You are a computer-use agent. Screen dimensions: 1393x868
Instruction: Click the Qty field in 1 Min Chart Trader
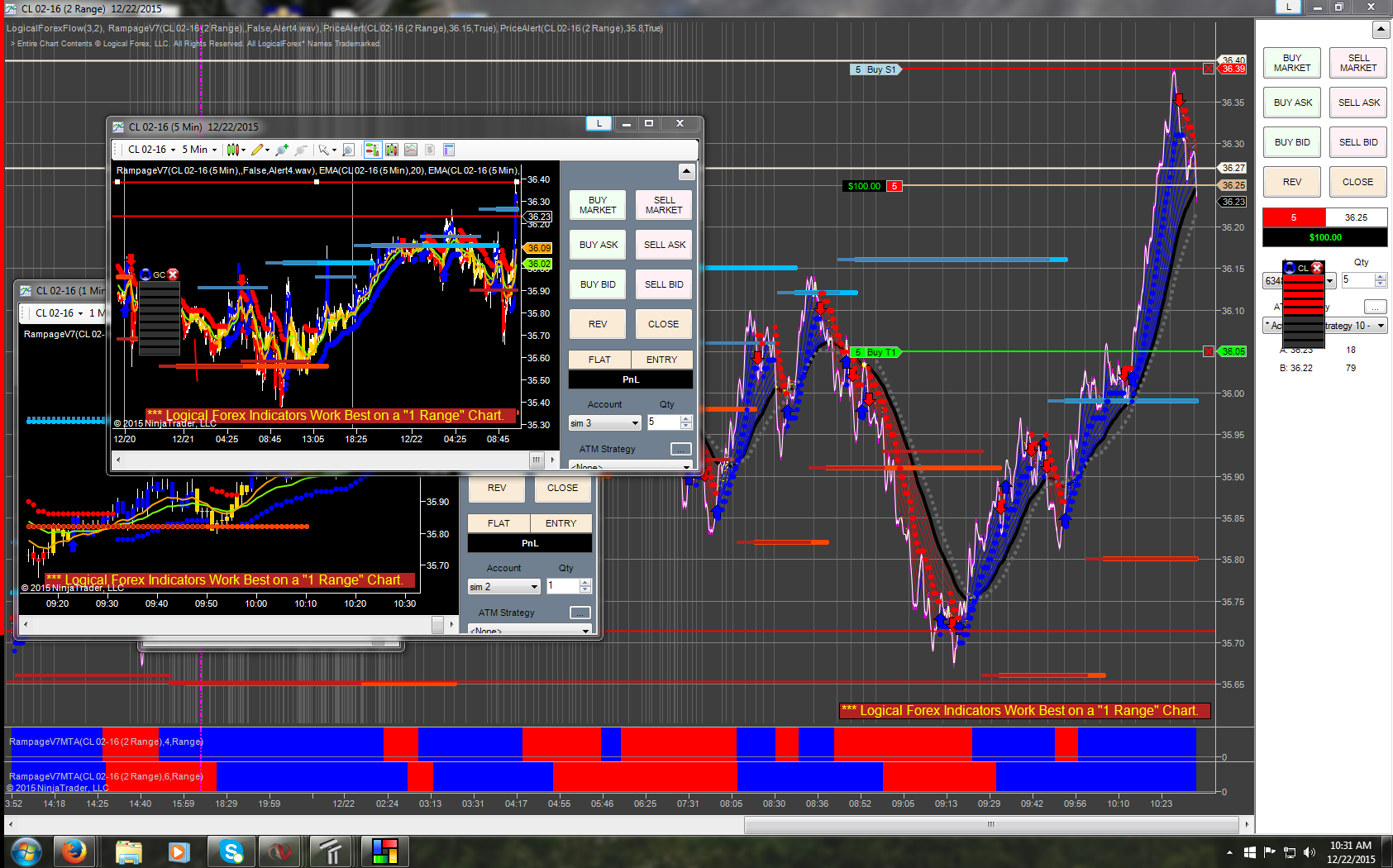(562, 586)
